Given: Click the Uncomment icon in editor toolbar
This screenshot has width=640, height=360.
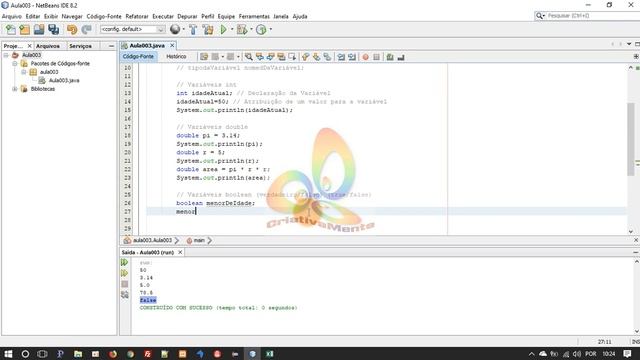Looking at the screenshot, I should coord(401,57).
